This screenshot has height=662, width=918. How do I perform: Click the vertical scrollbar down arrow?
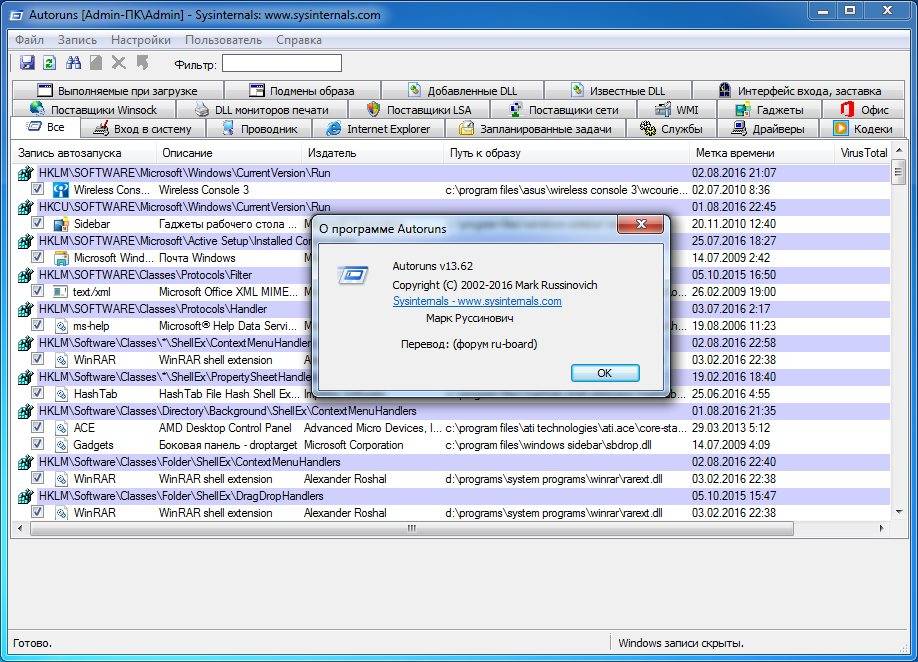click(x=899, y=512)
